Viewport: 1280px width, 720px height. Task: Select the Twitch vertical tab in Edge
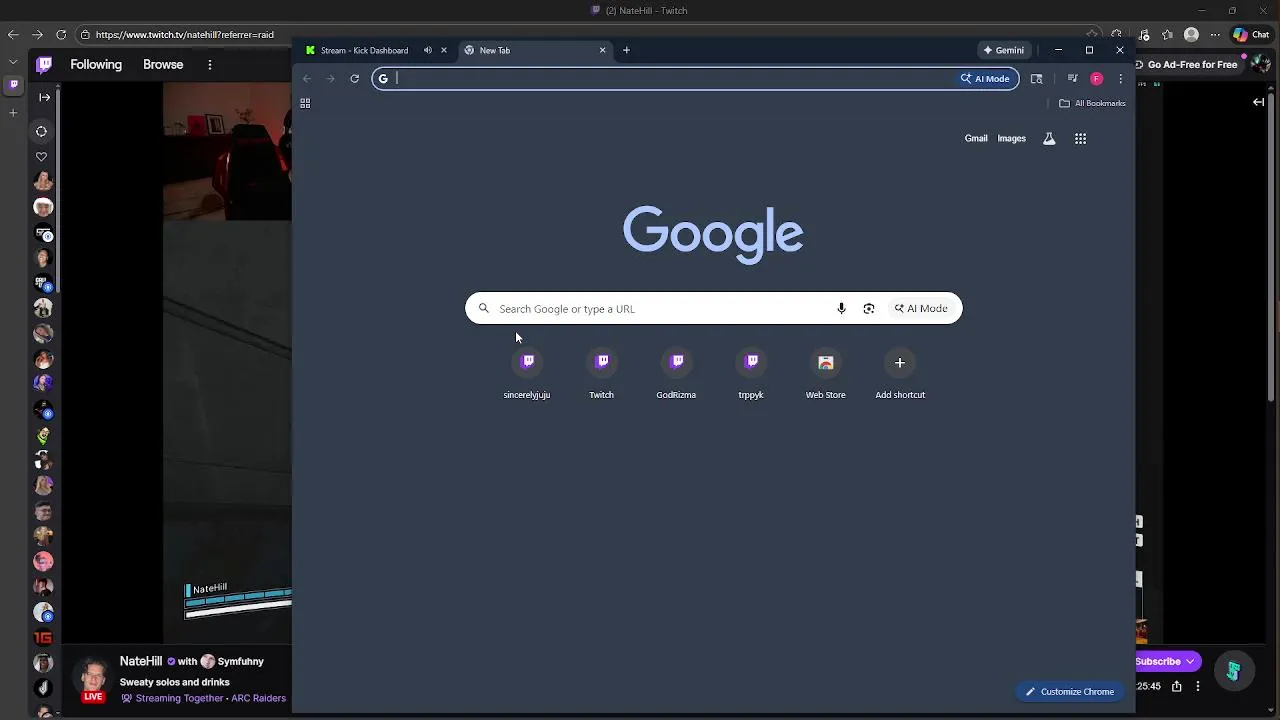pyautogui.click(x=13, y=85)
